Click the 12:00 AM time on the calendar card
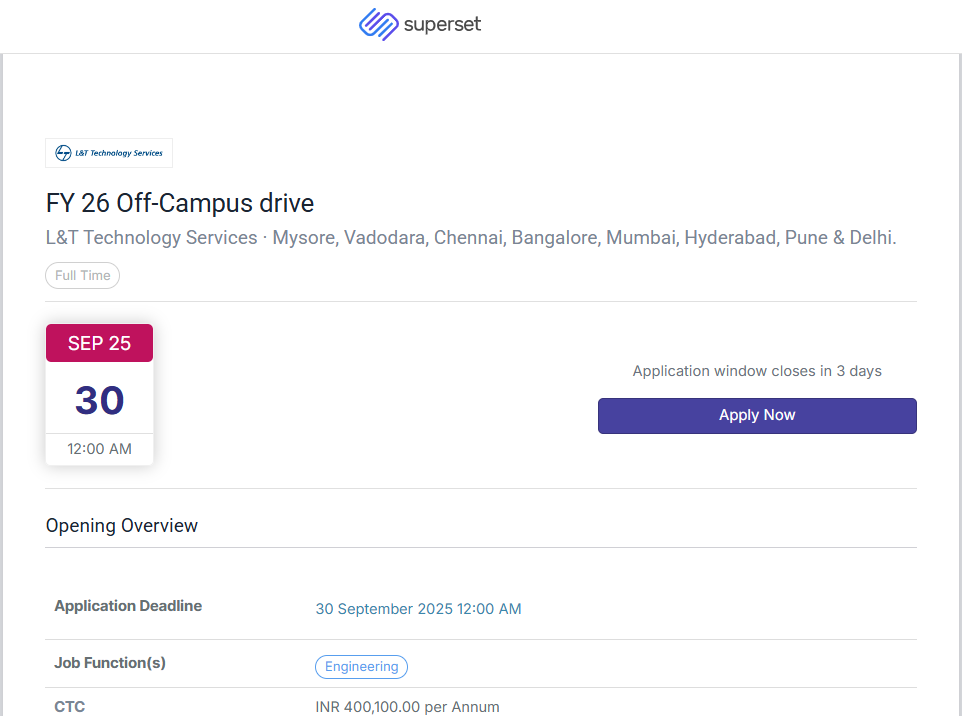This screenshot has height=716, width=962. 99,449
